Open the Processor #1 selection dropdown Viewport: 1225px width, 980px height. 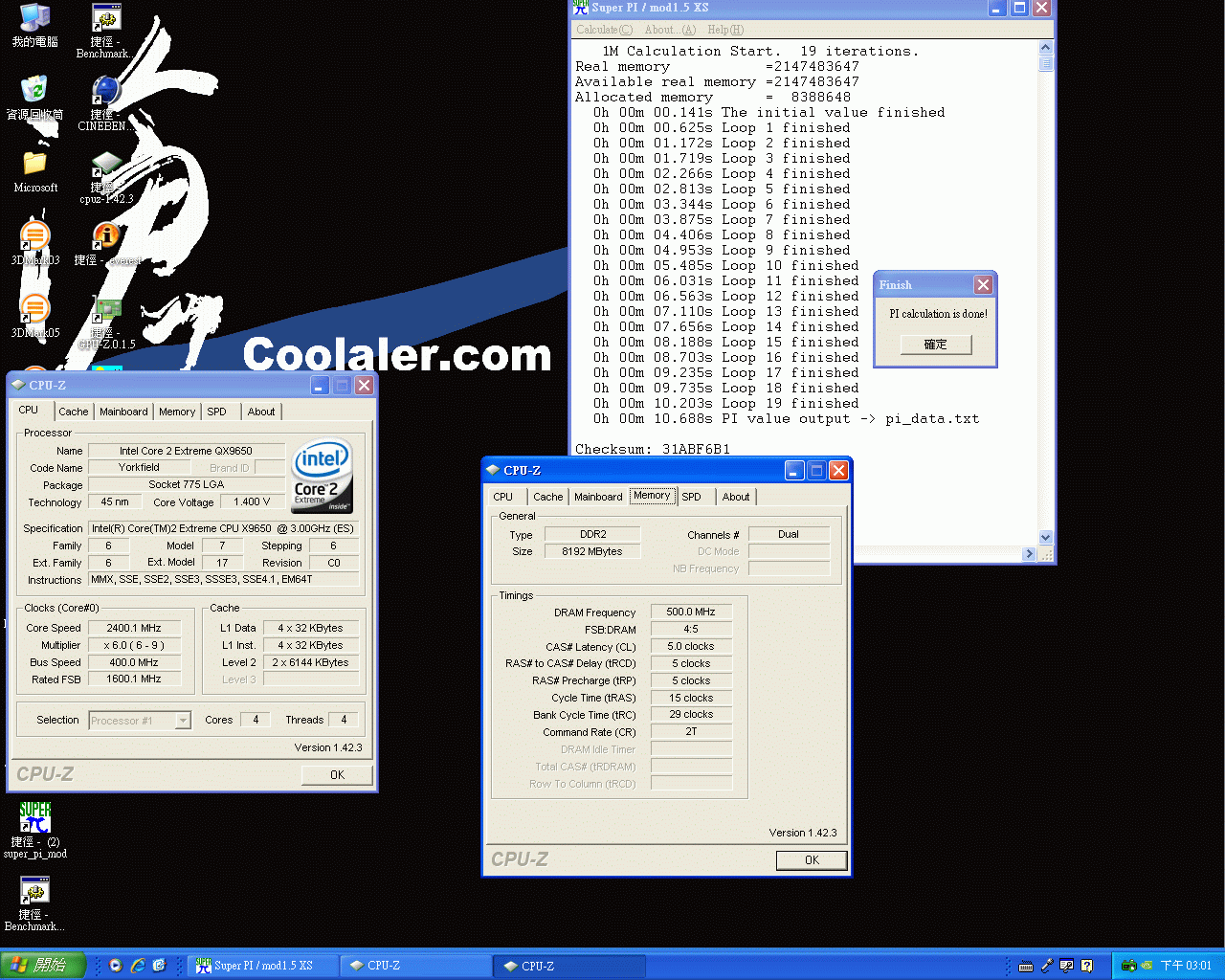[140, 721]
